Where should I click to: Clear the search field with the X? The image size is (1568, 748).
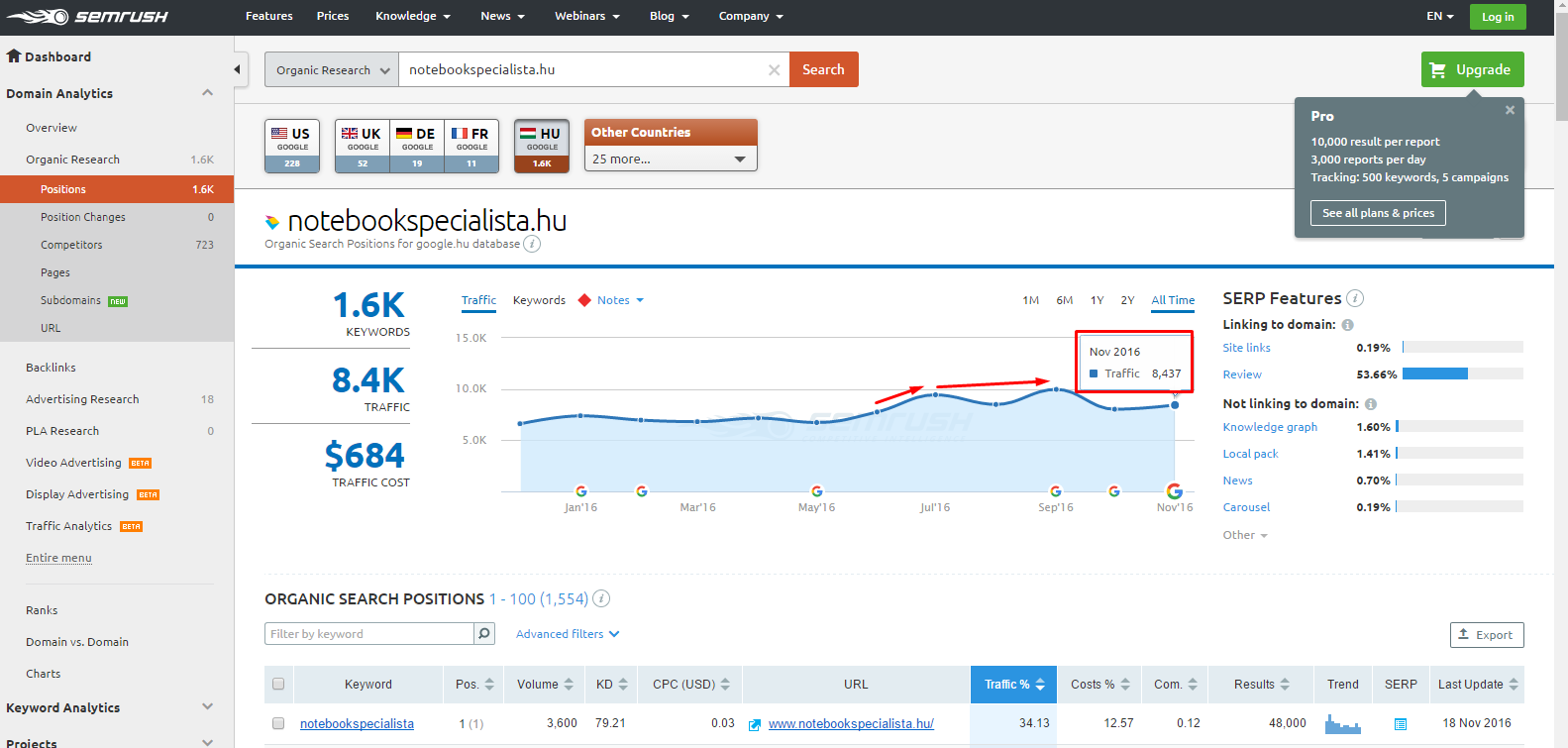775,70
